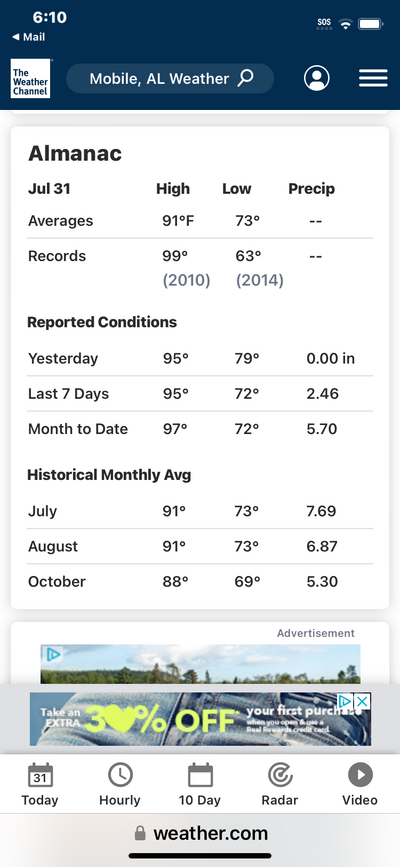The image size is (400, 867).
Task: Open The Weather Channel logo homepage
Action: (x=30, y=79)
